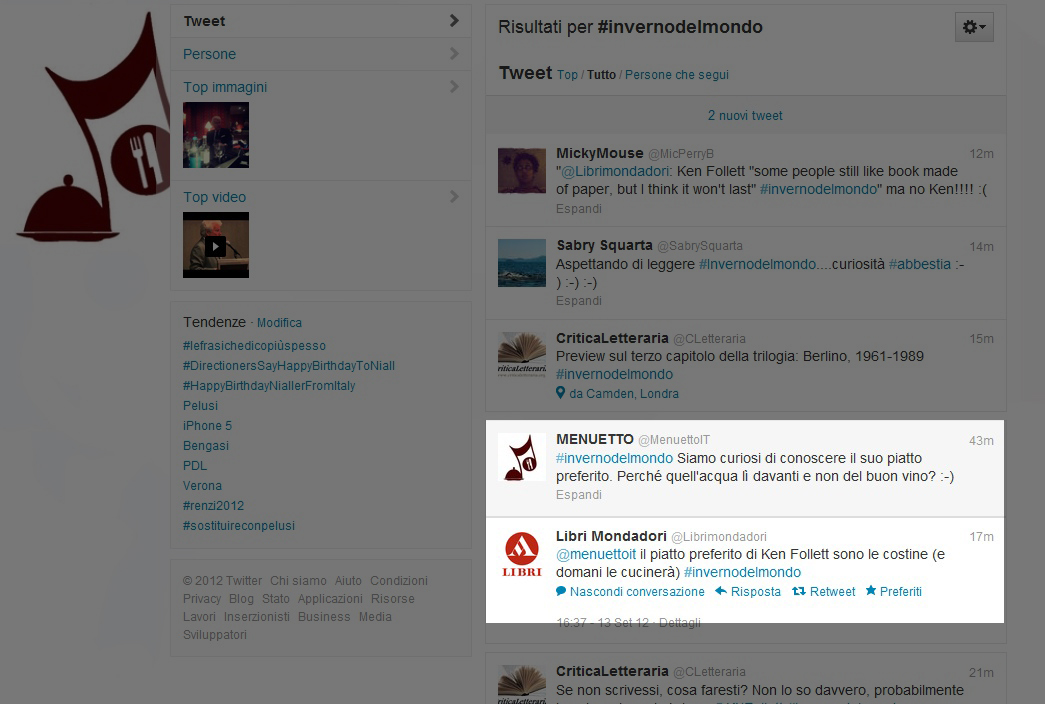The height and width of the screenshot is (704, 1045).
Task: Open the Privacy footer link
Action: (202, 599)
